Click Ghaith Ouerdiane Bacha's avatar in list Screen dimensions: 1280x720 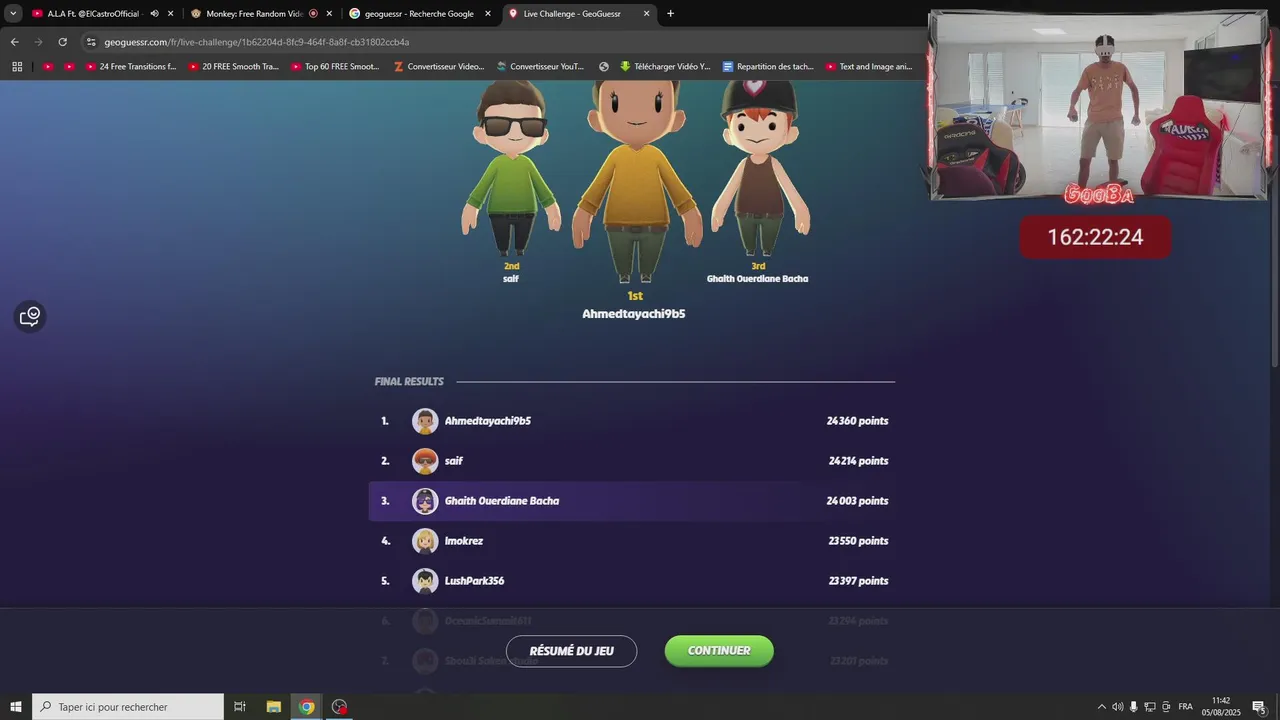425,501
